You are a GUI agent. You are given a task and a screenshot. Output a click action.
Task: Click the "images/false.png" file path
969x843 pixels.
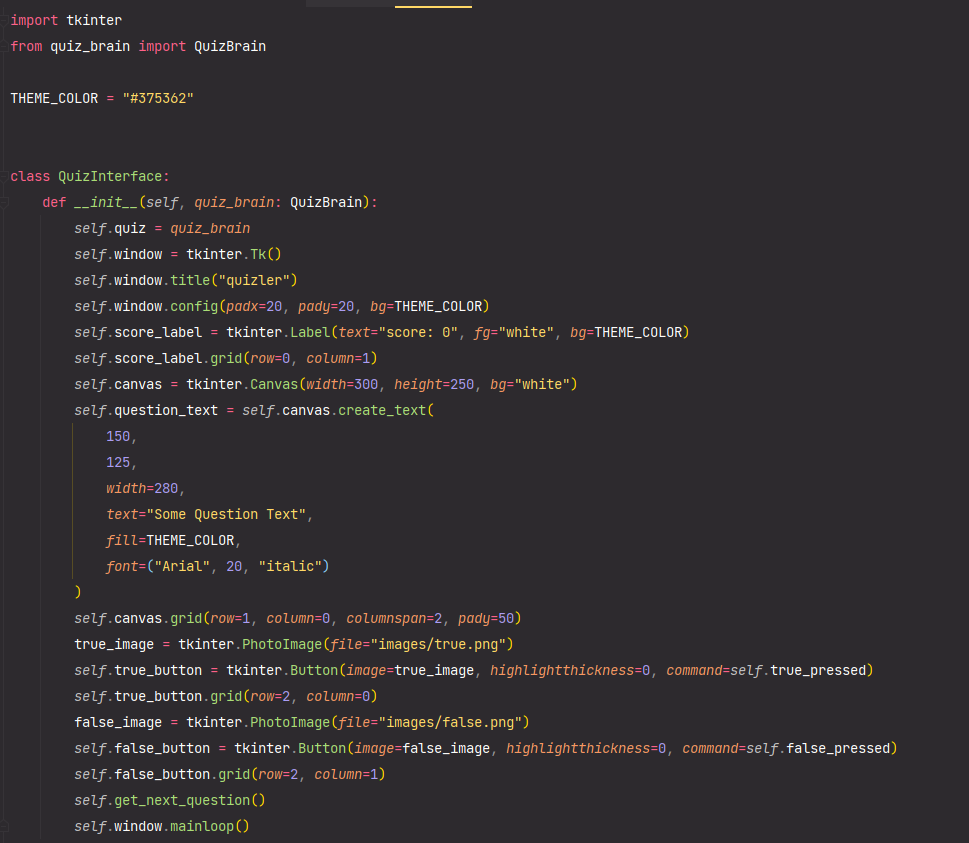(x=450, y=722)
